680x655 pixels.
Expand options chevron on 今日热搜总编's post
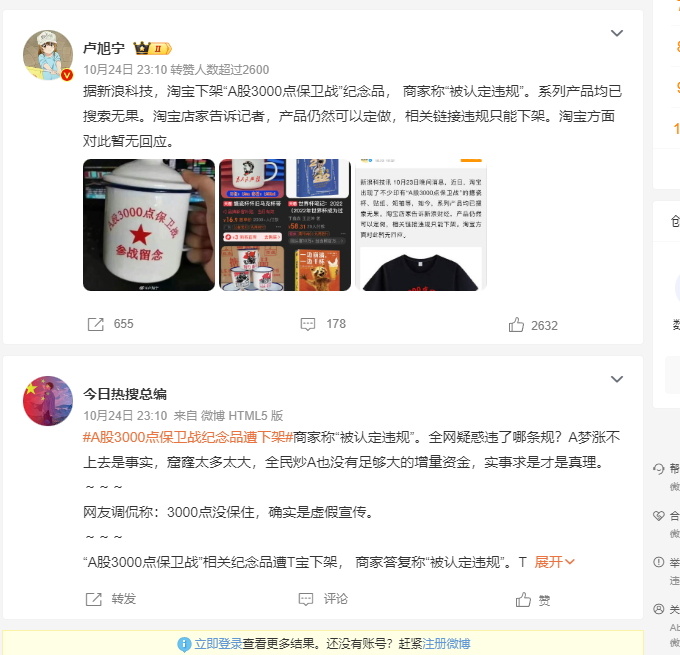pyautogui.click(x=617, y=379)
